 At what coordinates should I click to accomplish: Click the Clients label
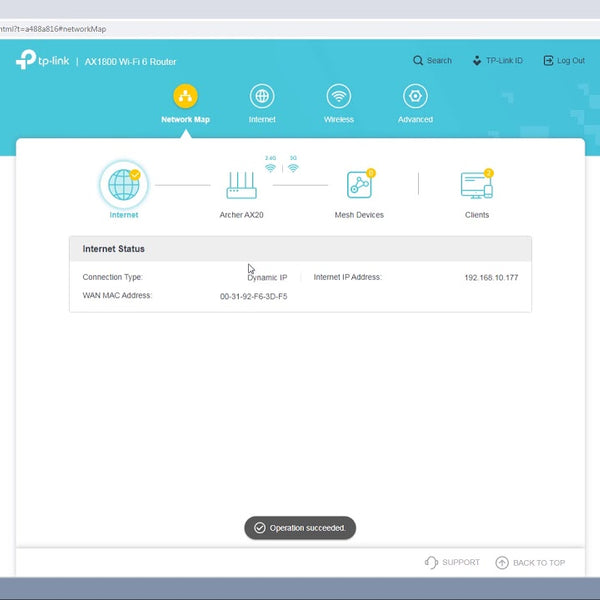tap(477, 215)
